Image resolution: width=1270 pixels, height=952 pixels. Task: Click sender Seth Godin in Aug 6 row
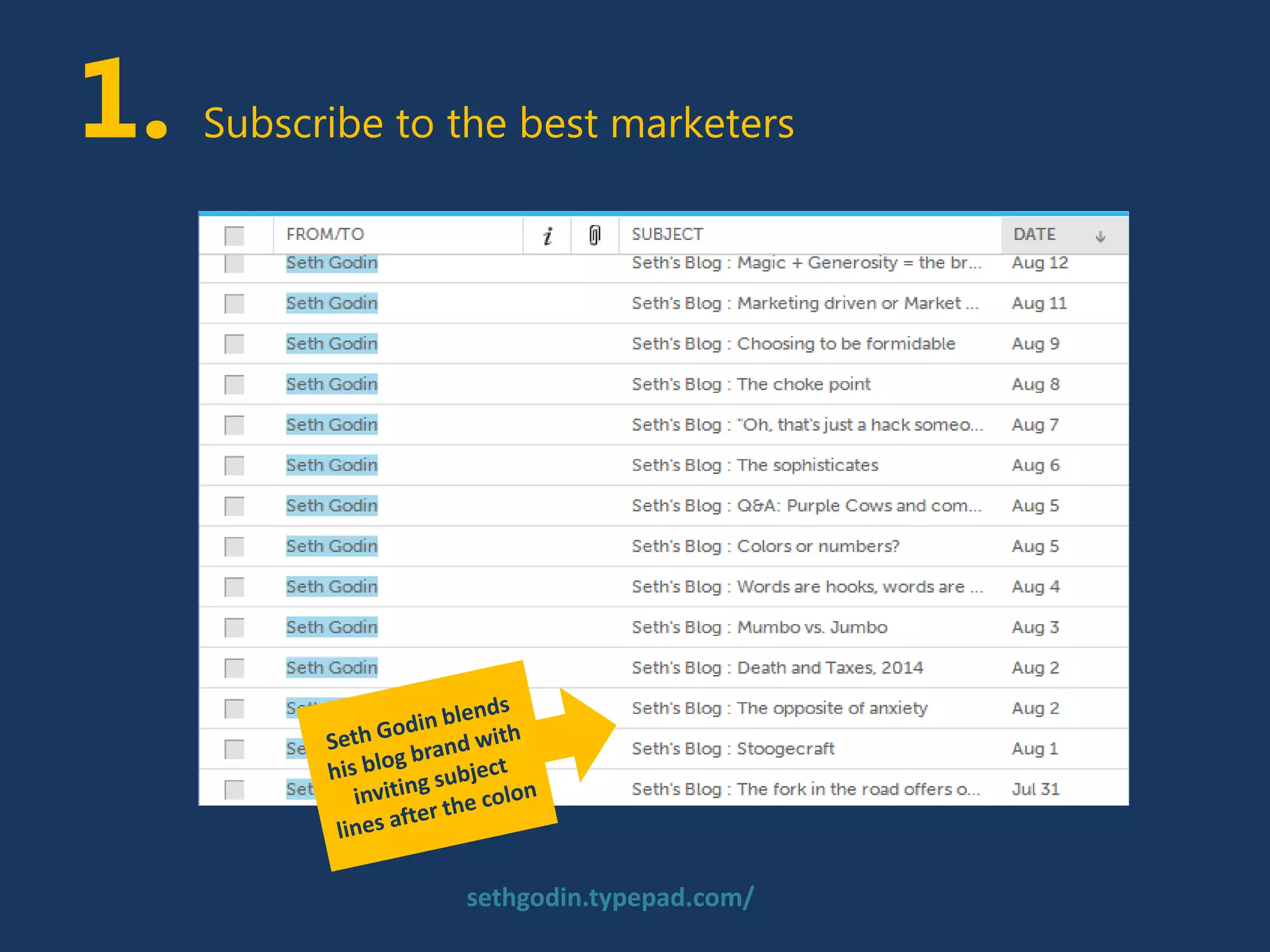coord(332,465)
